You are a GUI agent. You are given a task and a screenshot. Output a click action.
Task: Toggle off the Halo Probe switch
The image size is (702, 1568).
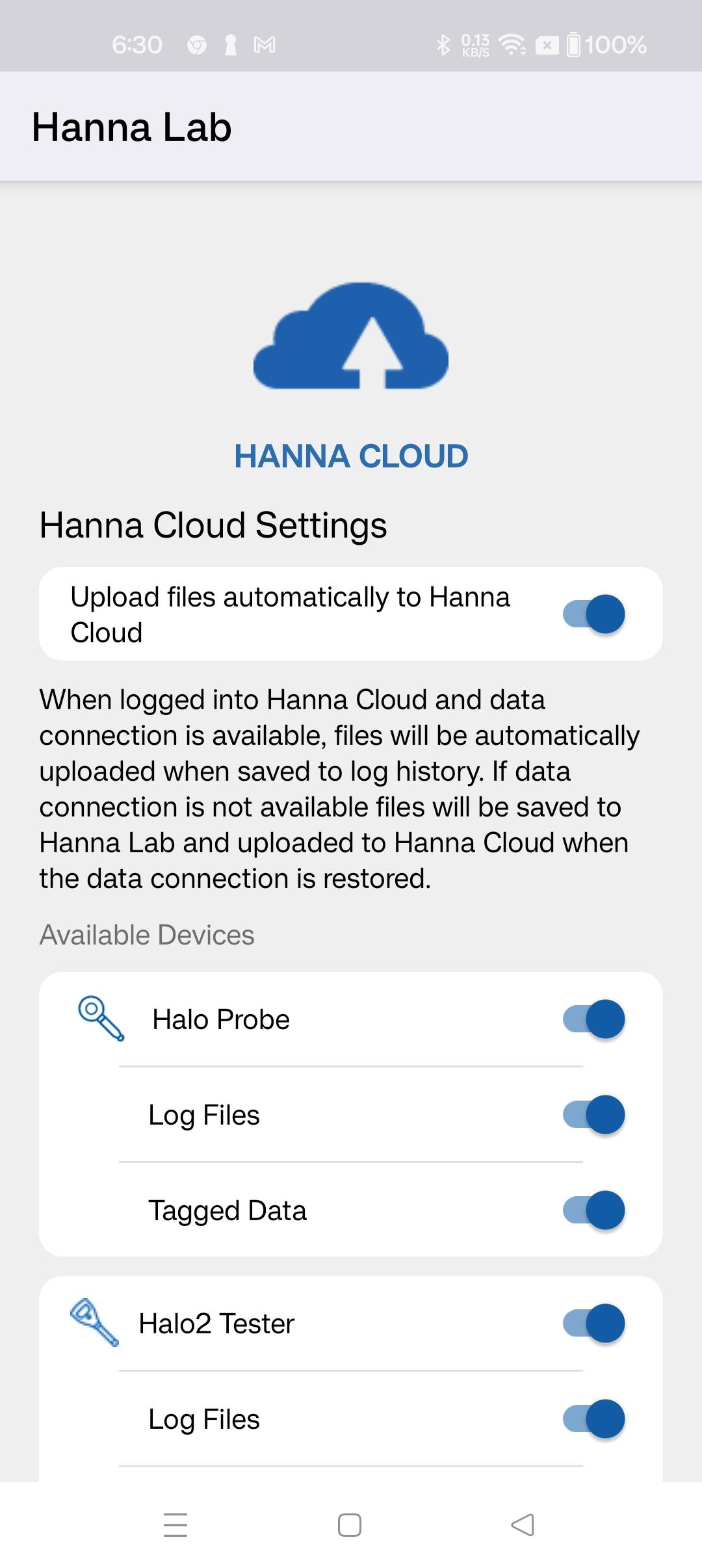pyautogui.click(x=593, y=1019)
